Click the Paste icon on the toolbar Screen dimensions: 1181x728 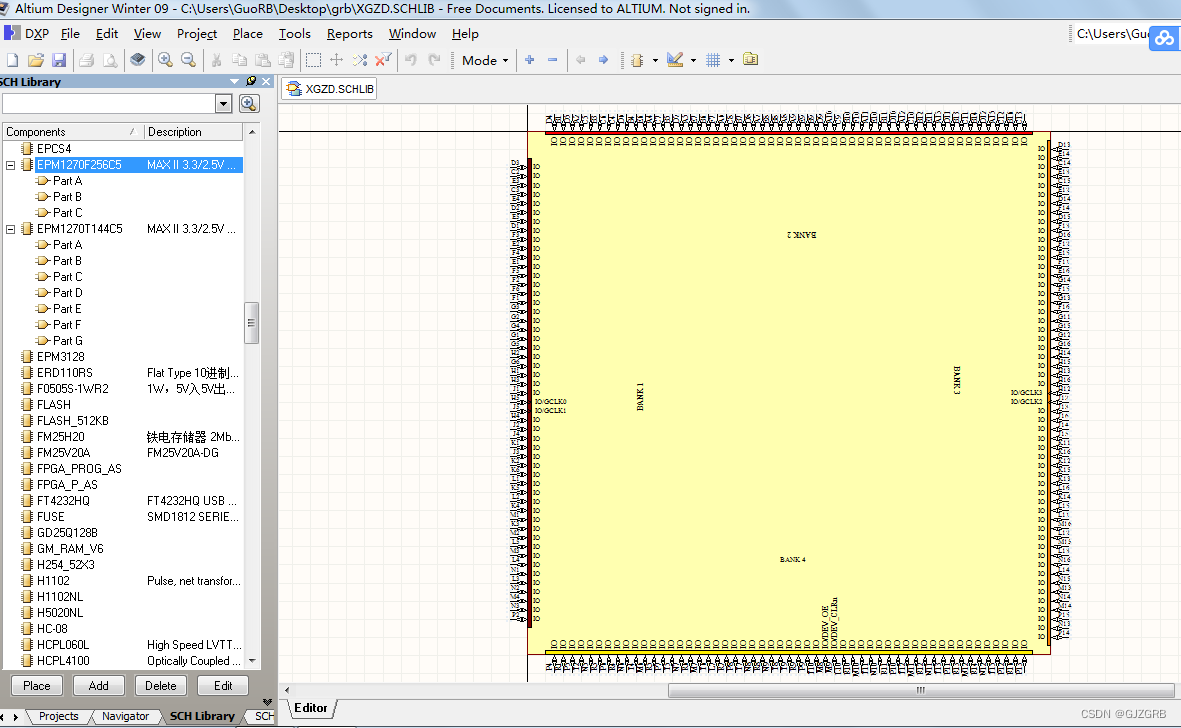pyautogui.click(x=262, y=60)
